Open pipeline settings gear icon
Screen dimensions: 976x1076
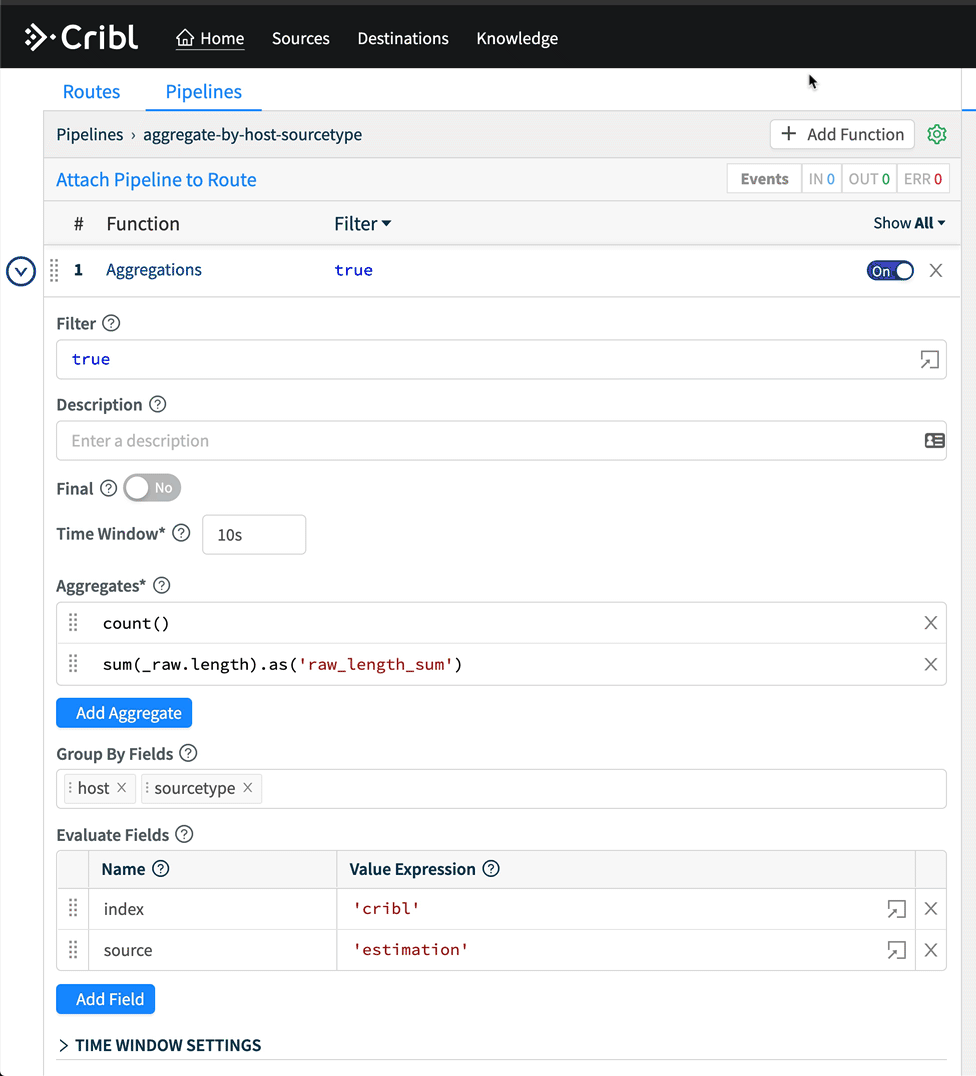(936, 135)
